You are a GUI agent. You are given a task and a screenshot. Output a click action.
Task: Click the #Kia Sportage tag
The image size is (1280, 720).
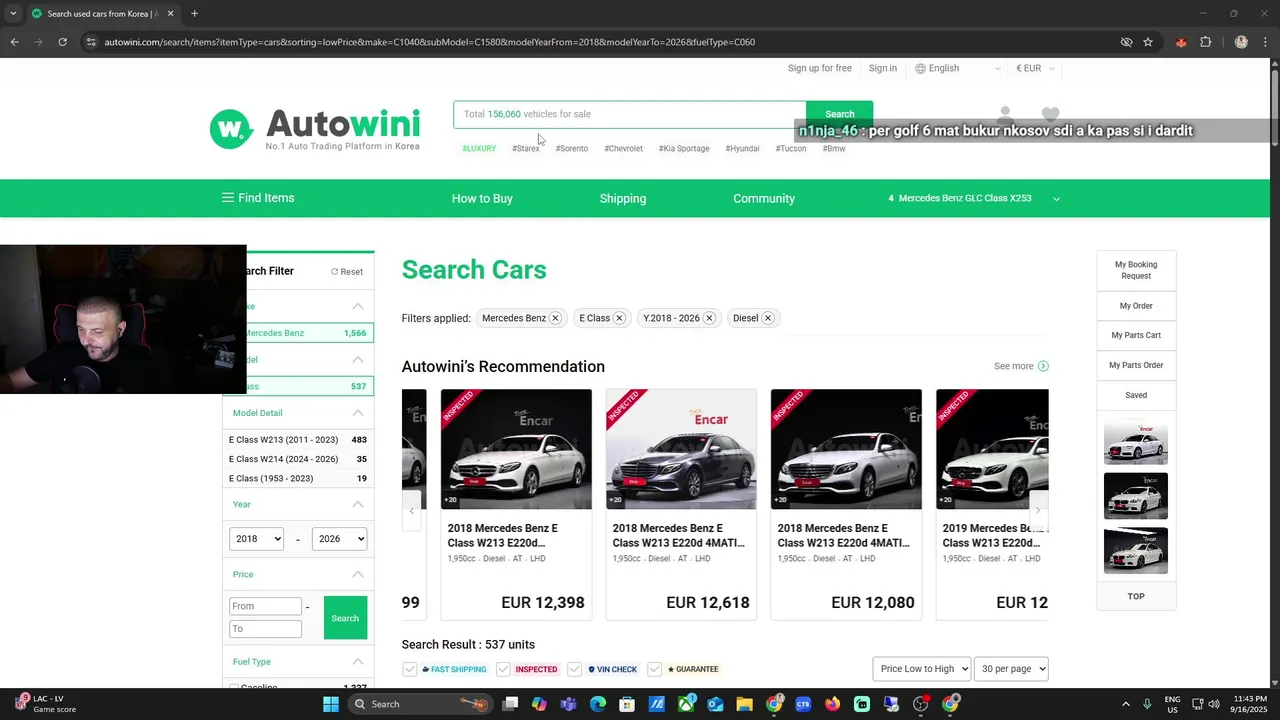(x=684, y=148)
